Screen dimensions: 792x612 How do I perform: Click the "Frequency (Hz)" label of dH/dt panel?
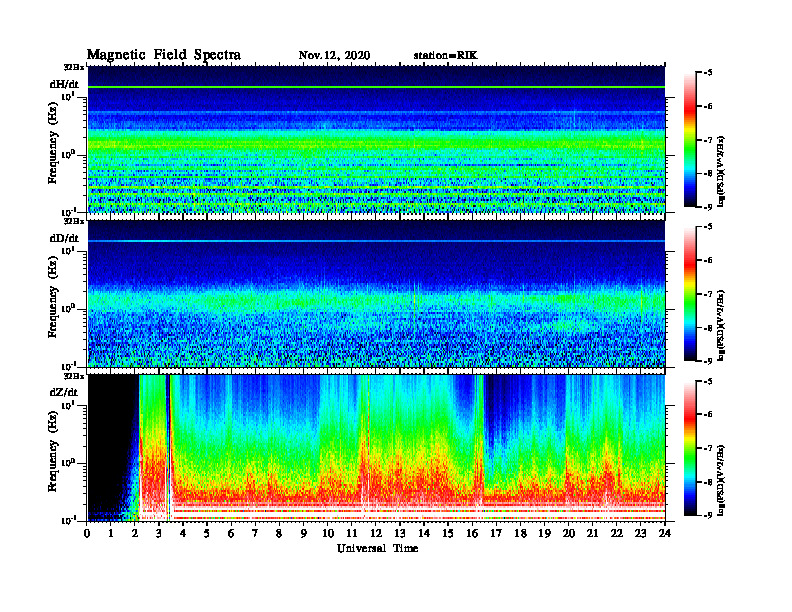(53, 143)
